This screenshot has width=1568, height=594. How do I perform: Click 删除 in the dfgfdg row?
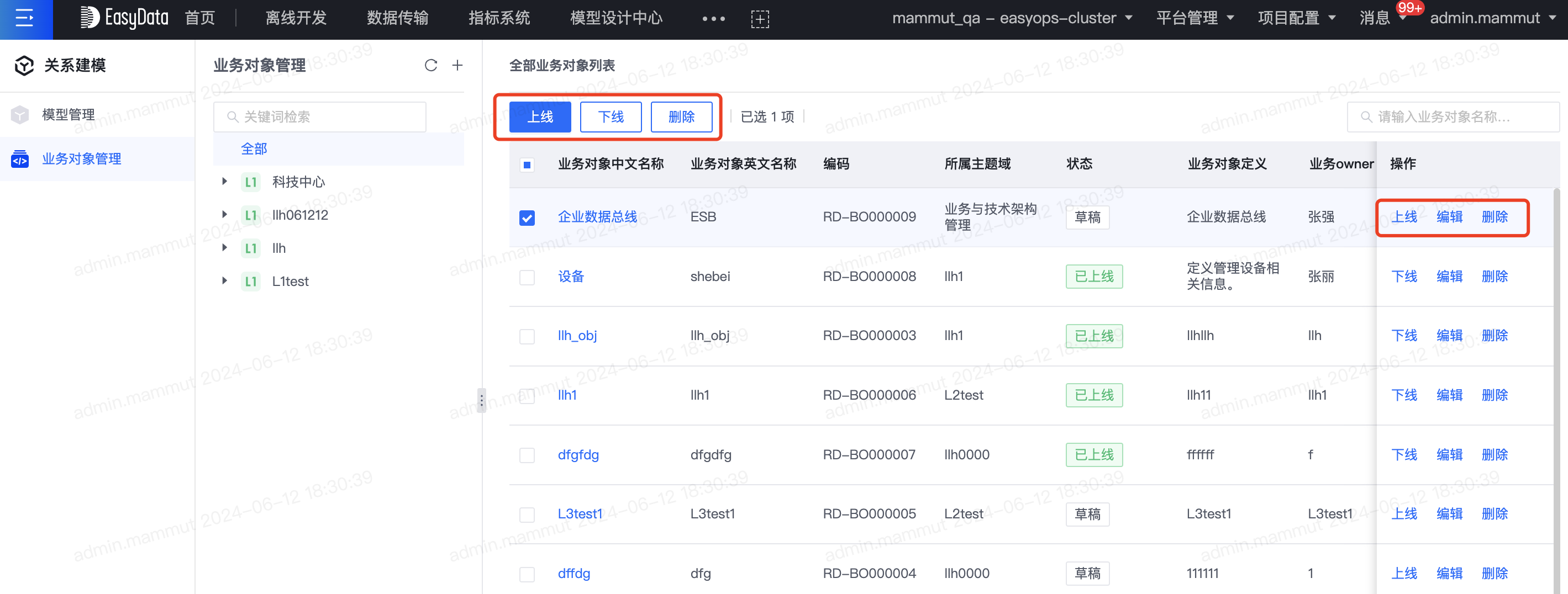(1495, 455)
